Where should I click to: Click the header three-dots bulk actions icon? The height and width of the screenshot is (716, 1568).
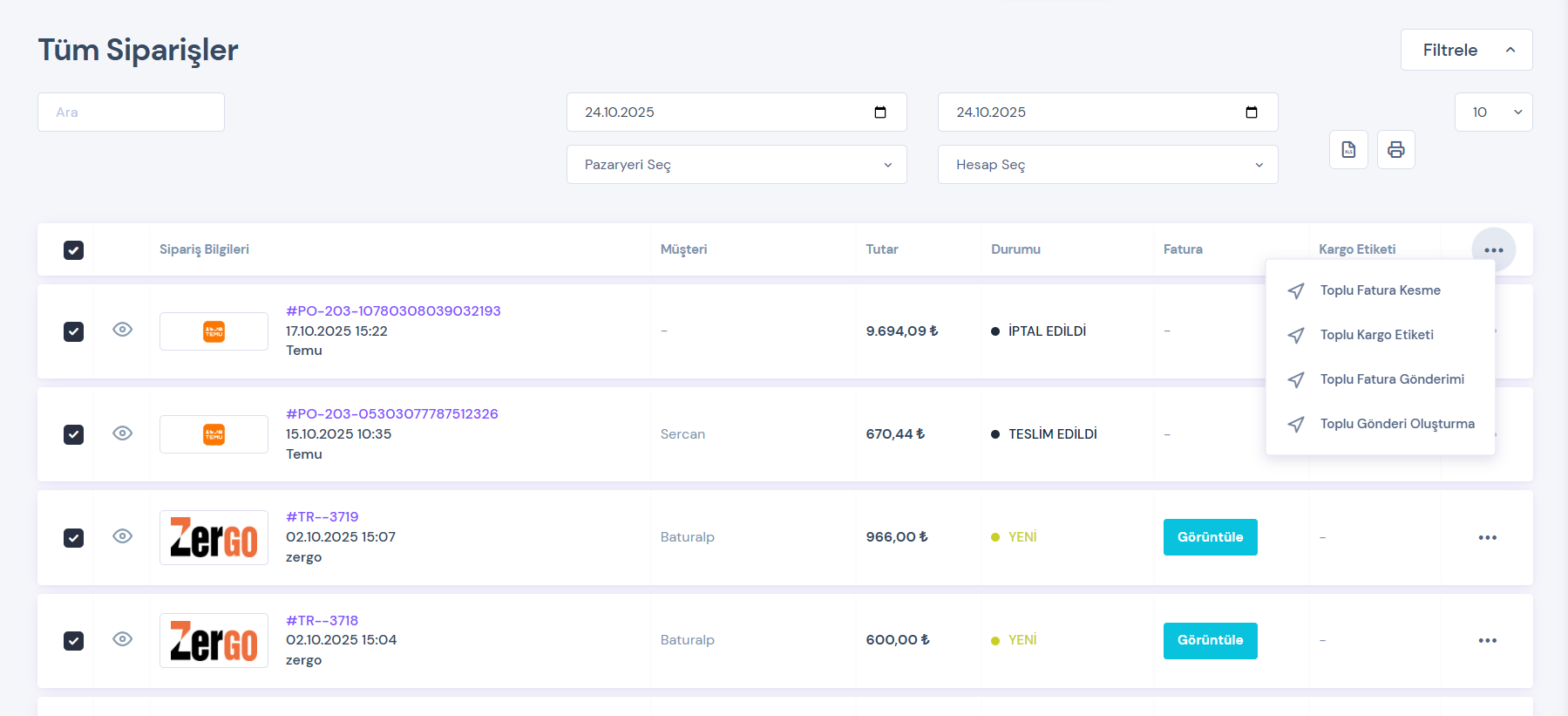tap(1493, 250)
